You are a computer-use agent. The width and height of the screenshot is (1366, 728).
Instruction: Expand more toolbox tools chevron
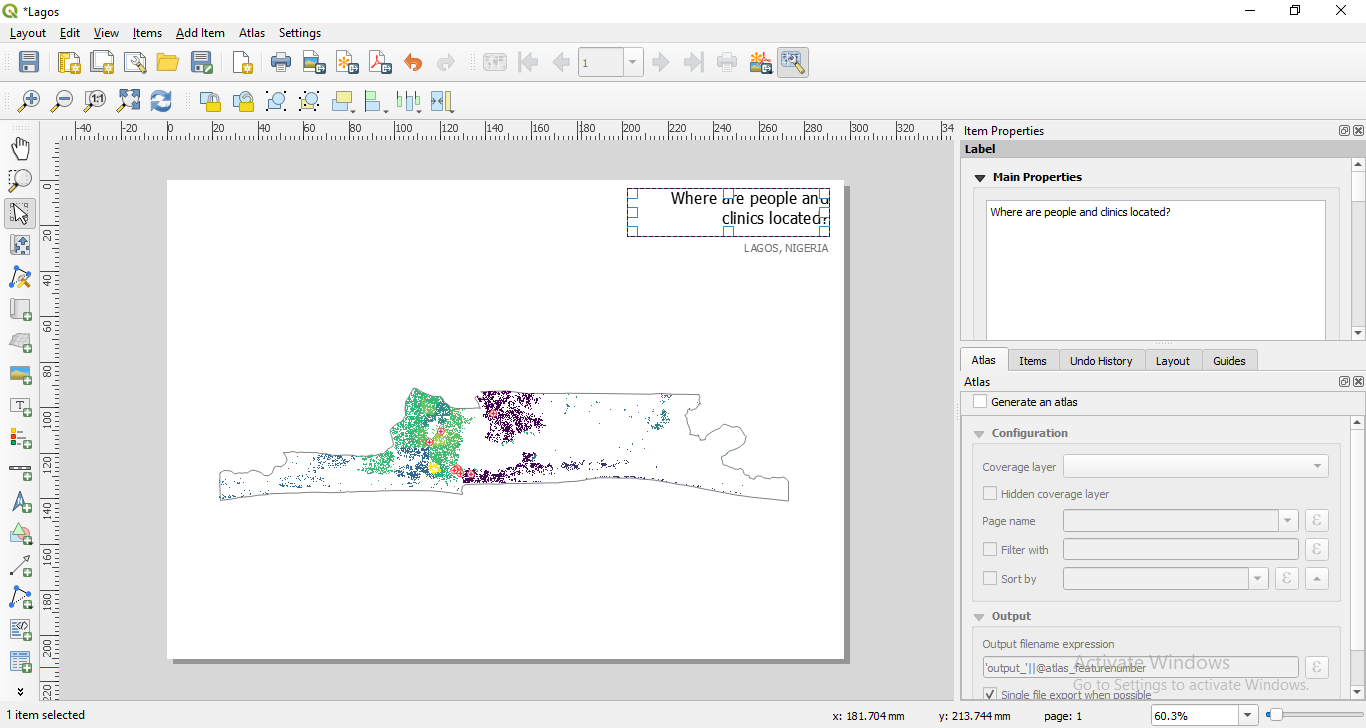pos(20,691)
